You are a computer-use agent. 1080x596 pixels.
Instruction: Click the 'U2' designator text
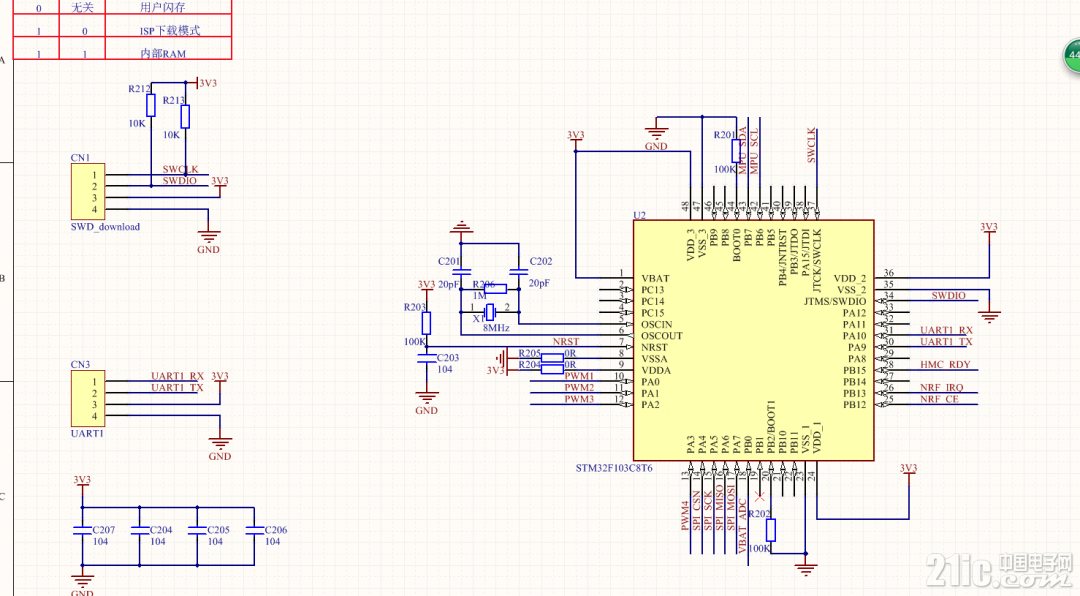pyautogui.click(x=639, y=215)
